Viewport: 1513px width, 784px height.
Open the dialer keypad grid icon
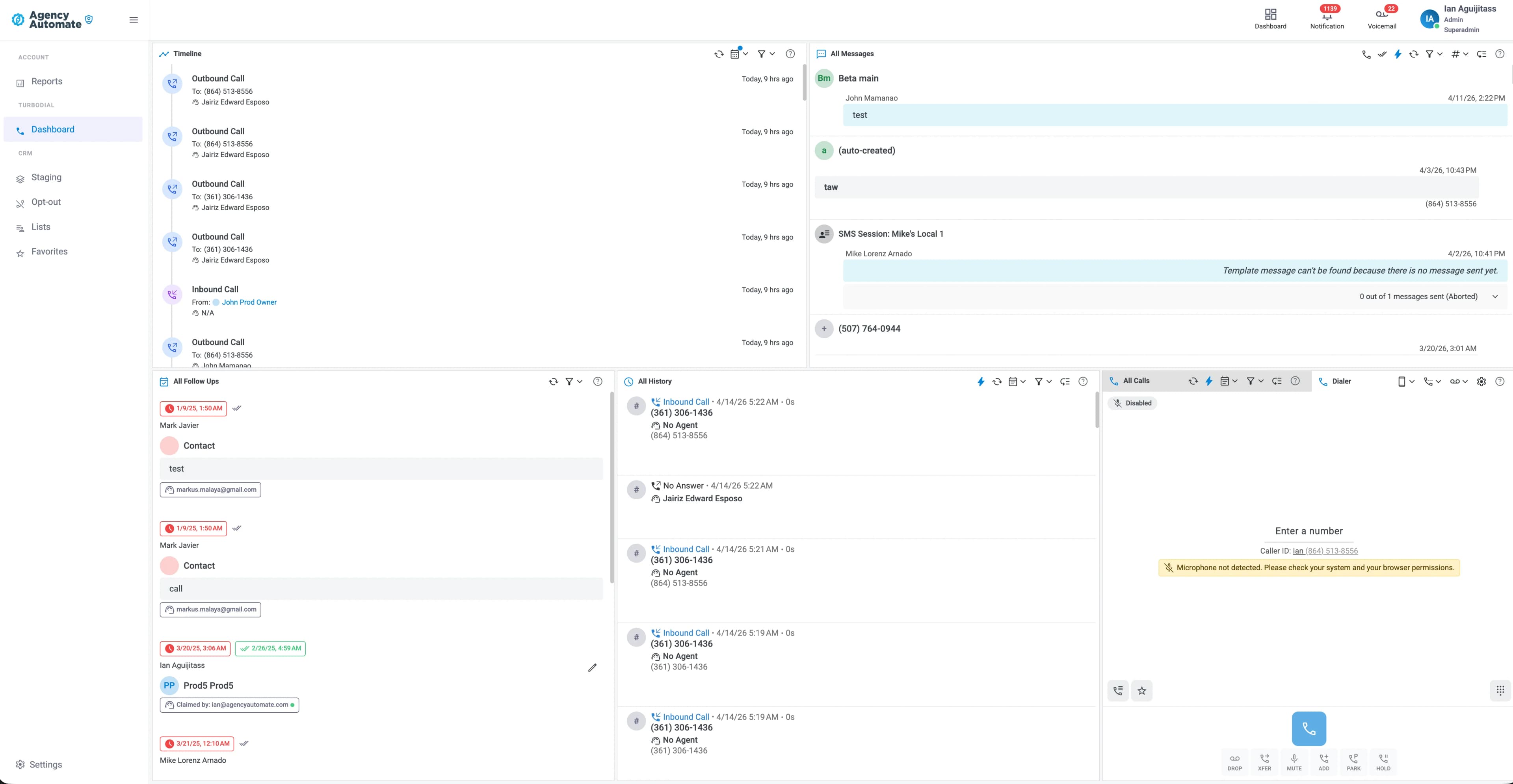[x=1500, y=690]
